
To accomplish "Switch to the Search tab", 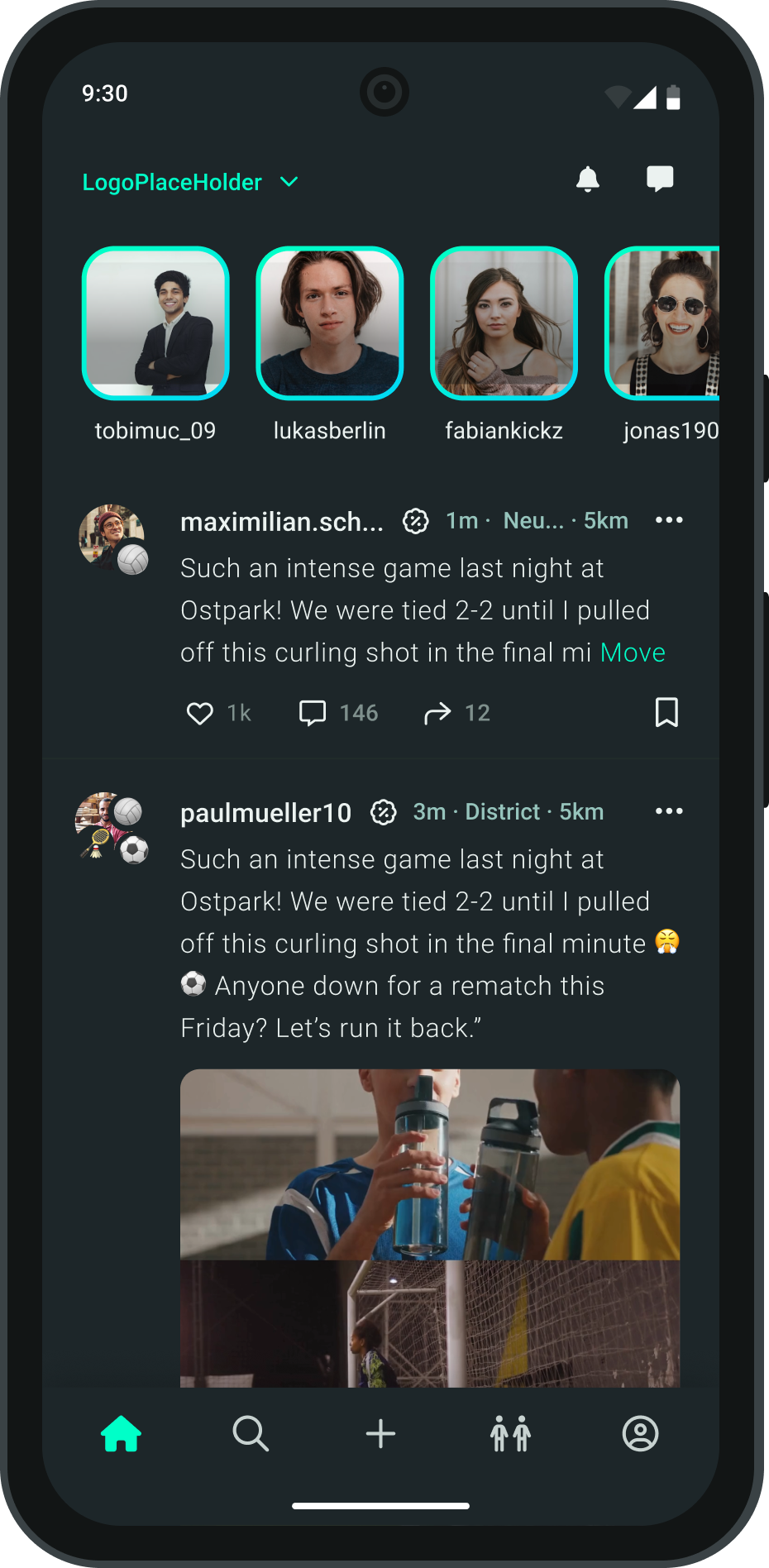I will (x=251, y=1433).
